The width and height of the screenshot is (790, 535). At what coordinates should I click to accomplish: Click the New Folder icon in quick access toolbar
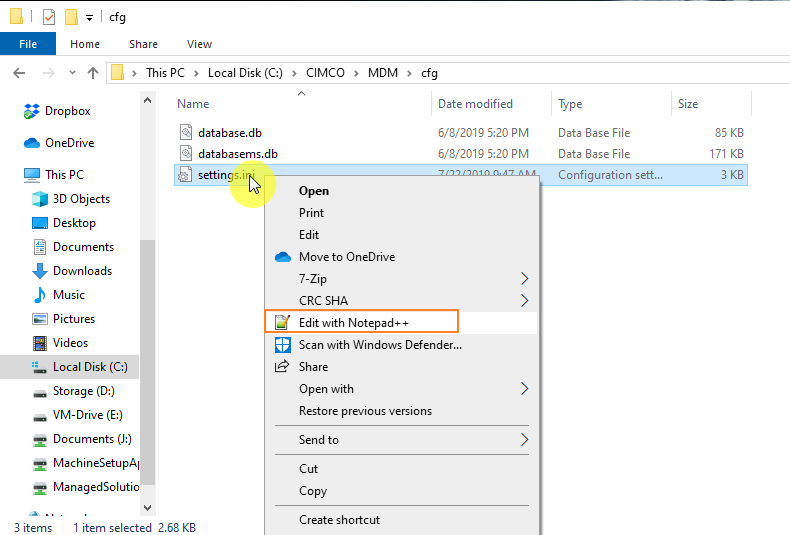(x=71, y=17)
